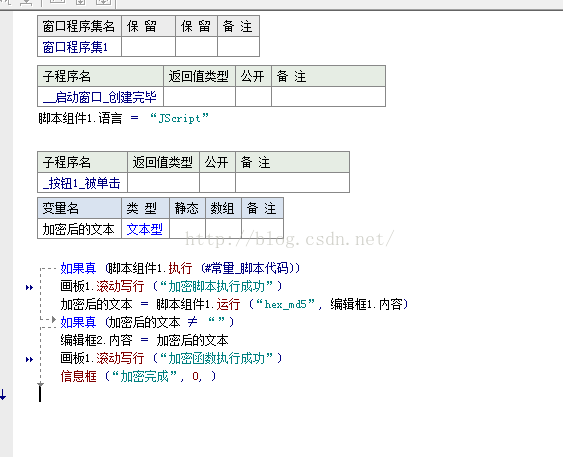
Task: Click 返回值类型 cell in the __启动窗口_创建完毕 row
Action: pos(200,97)
